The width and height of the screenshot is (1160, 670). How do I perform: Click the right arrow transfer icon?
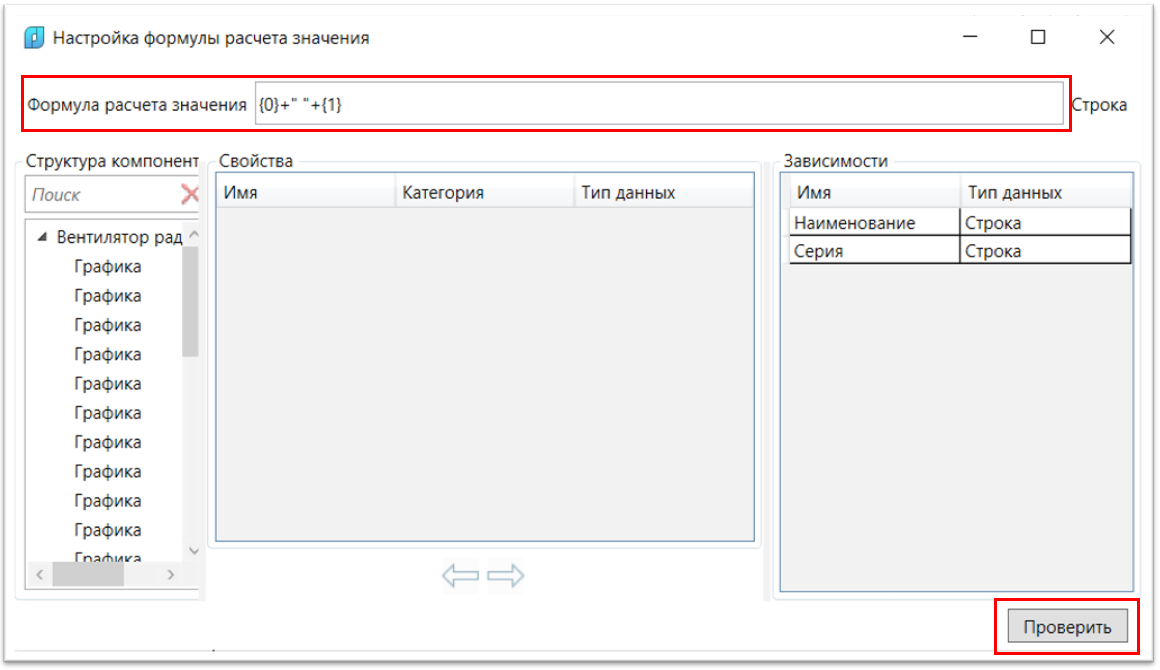tap(506, 575)
